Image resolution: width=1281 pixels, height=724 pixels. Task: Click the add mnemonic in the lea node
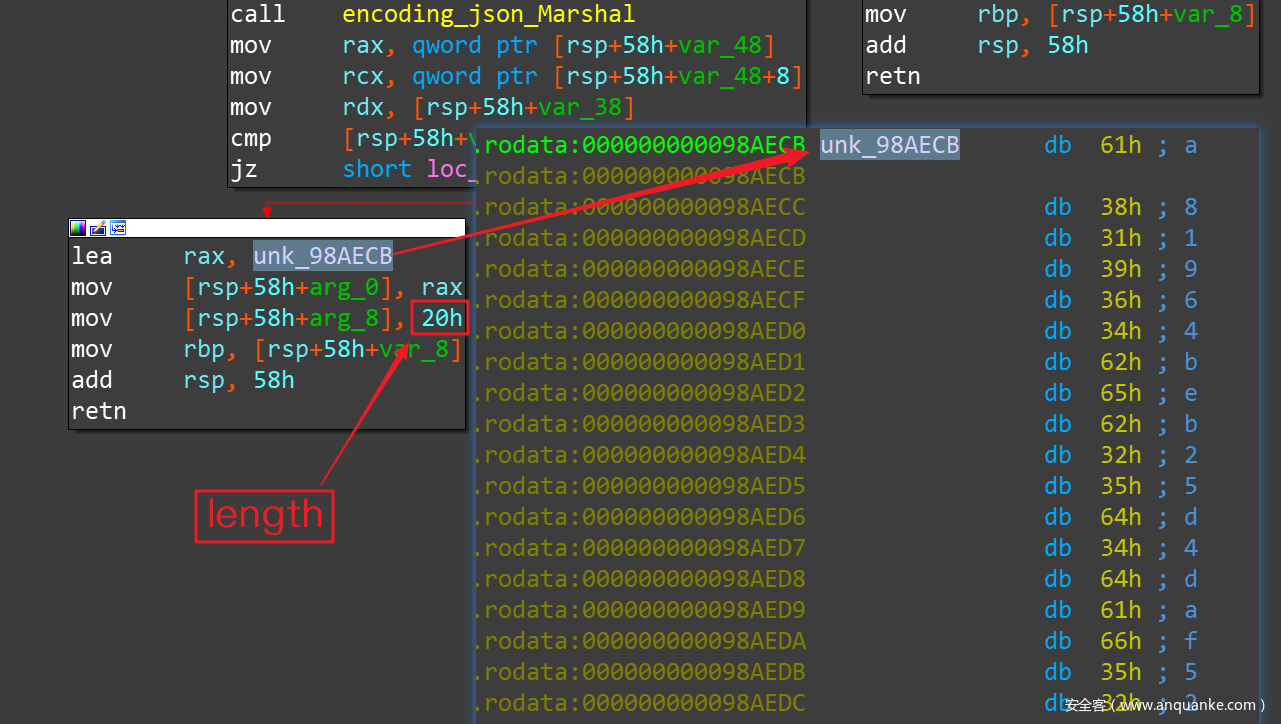coord(92,380)
